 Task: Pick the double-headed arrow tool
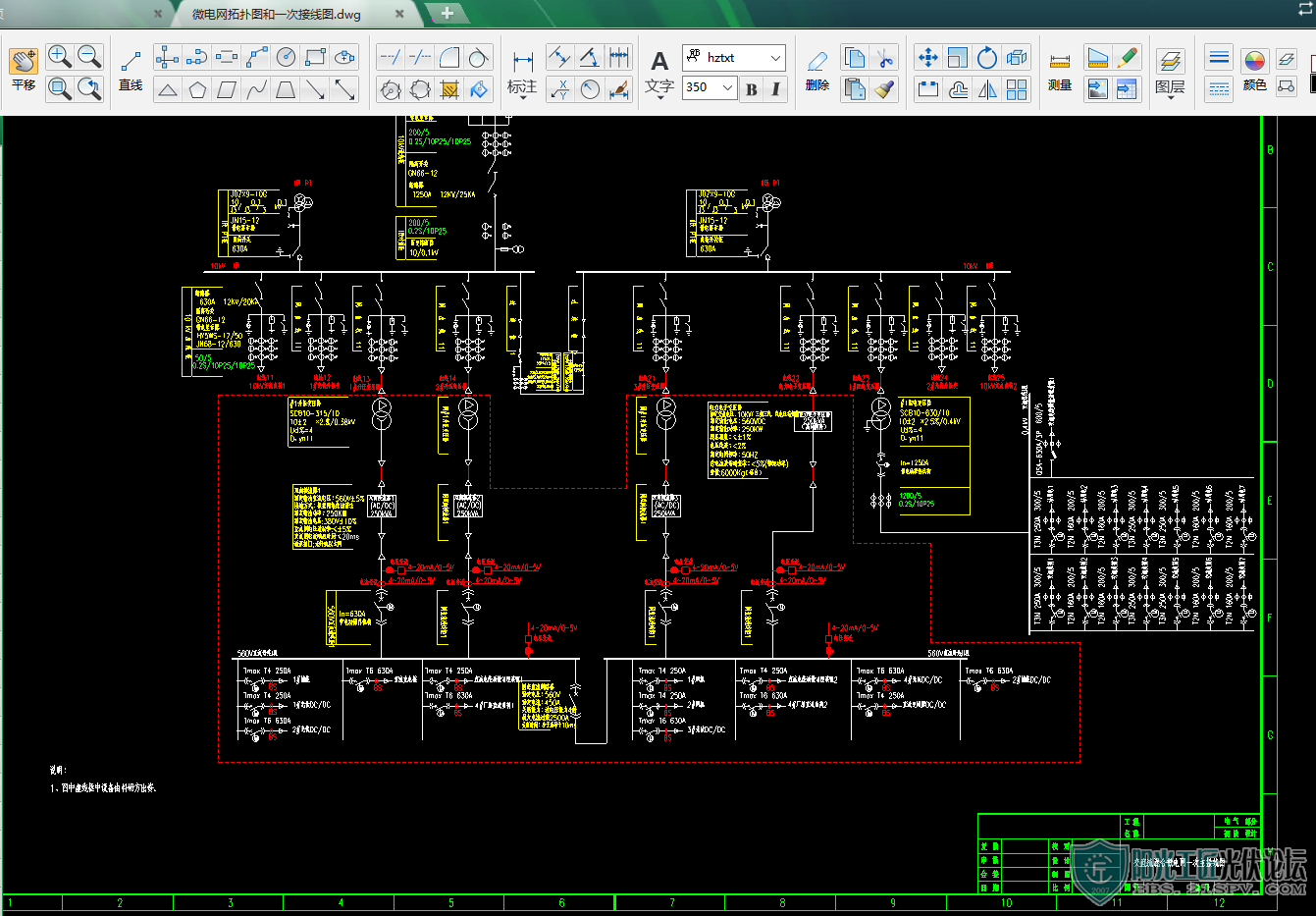[344, 89]
